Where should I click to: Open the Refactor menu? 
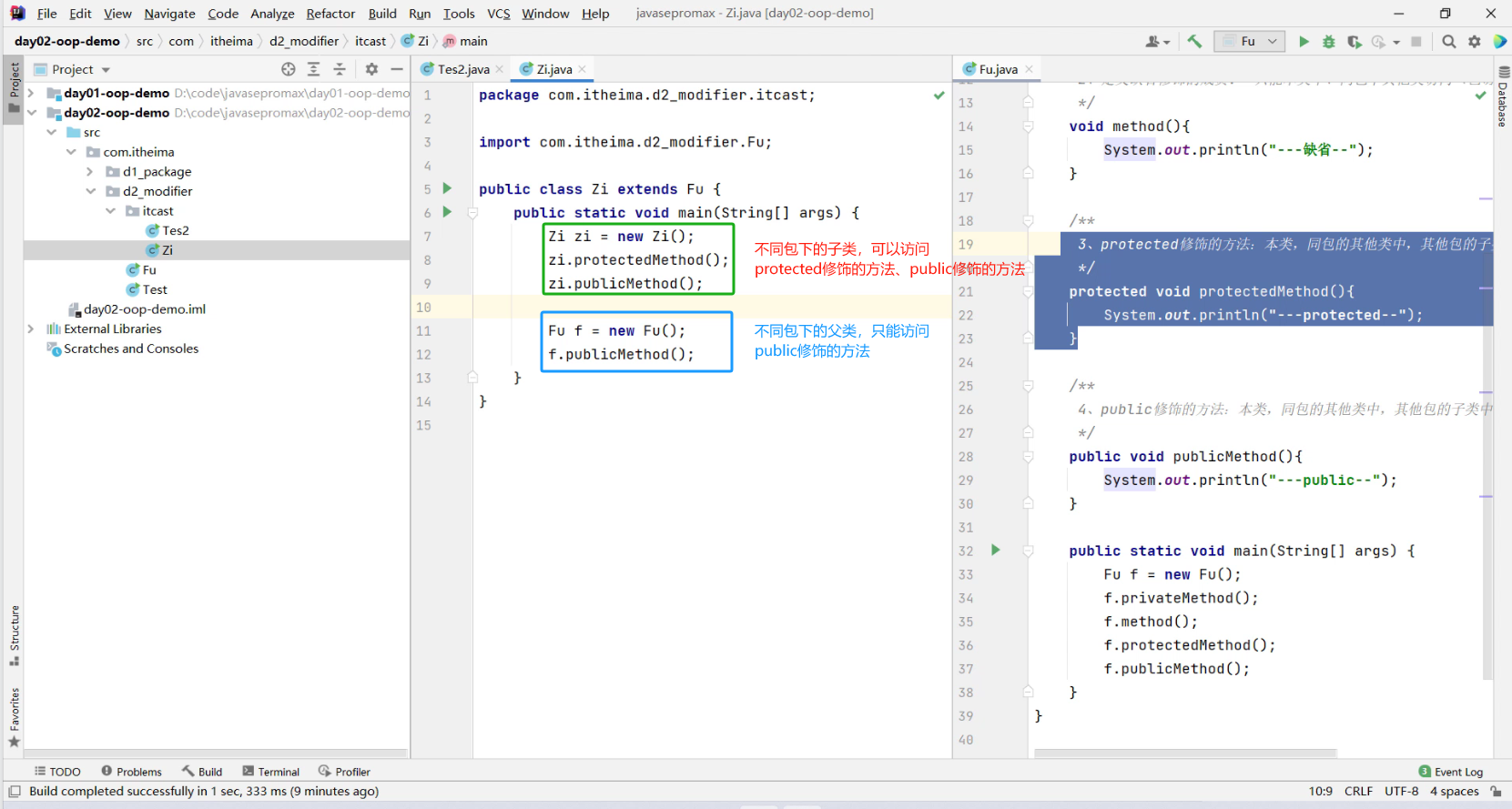pyautogui.click(x=330, y=14)
